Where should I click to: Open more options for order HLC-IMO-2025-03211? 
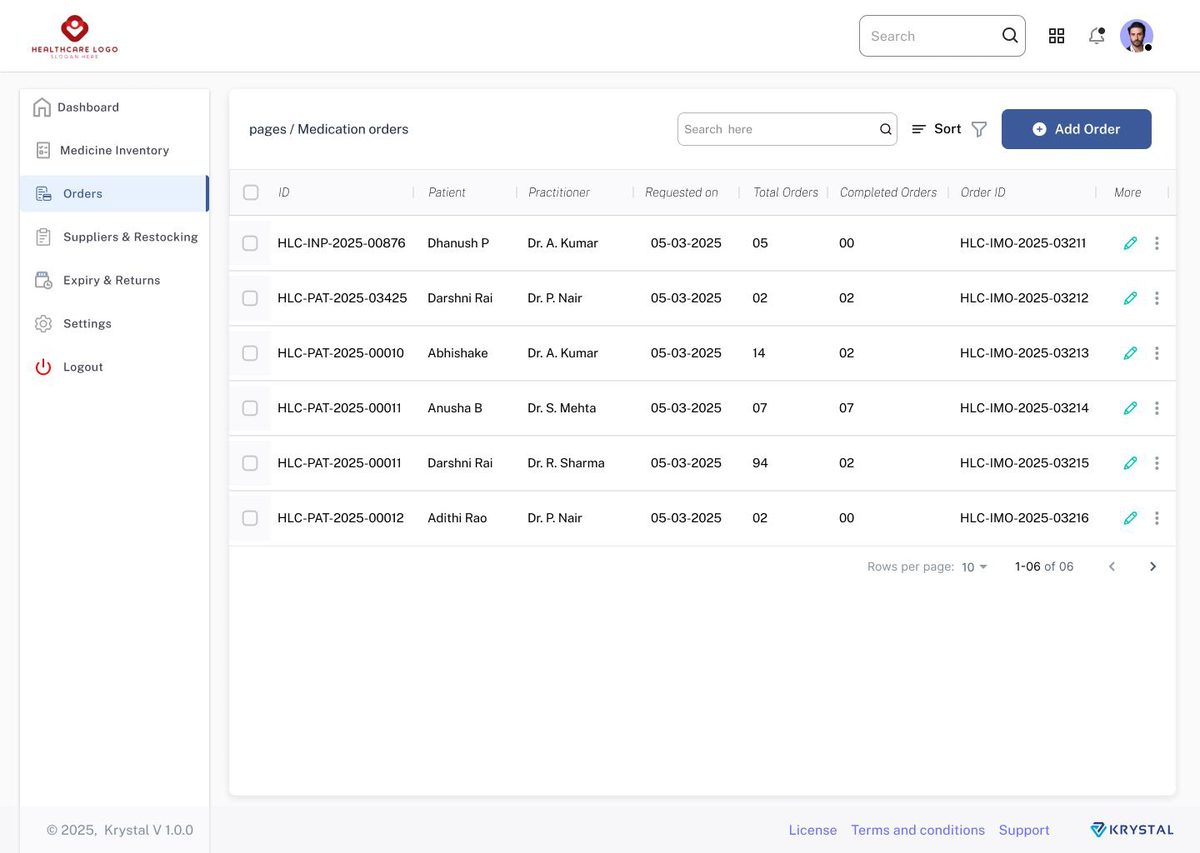[1157, 243]
